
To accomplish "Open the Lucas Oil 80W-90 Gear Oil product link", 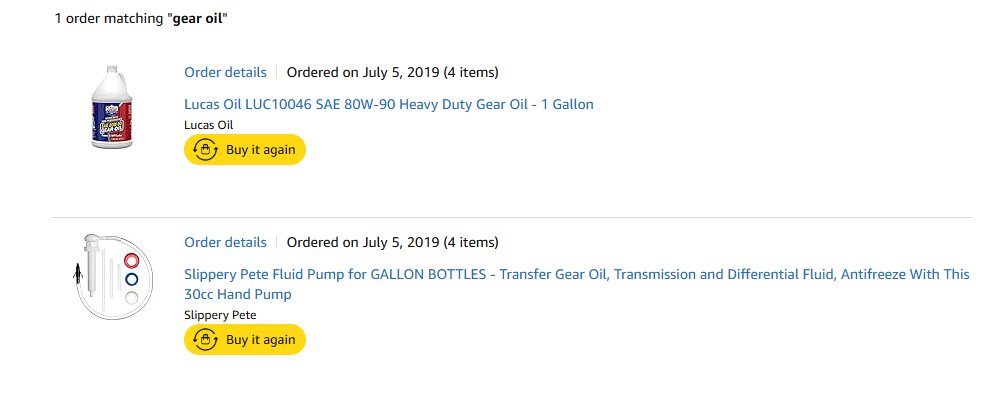I will (389, 104).
